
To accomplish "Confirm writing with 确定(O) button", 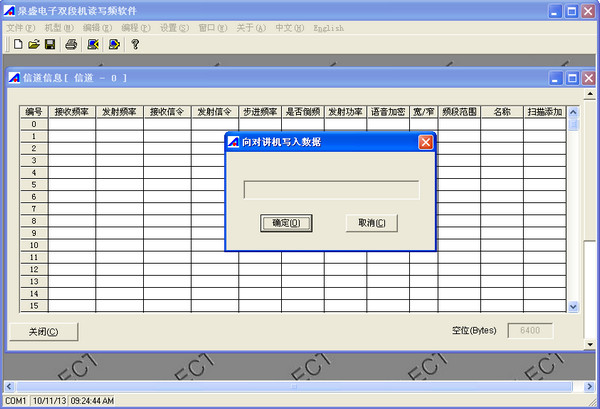I will (x=286, y=223).
